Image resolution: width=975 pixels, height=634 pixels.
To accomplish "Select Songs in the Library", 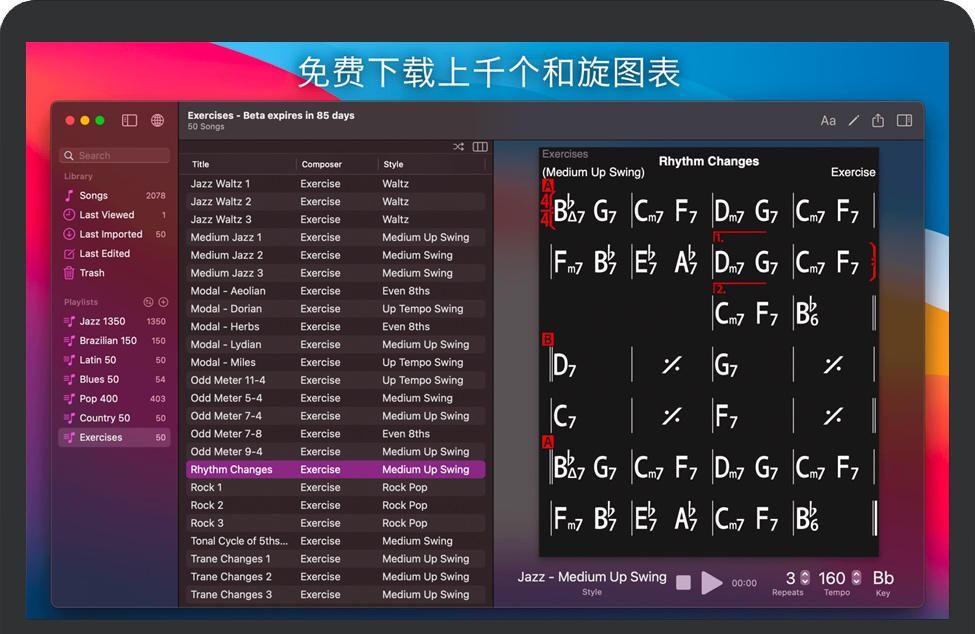I will tap(114, 195).
